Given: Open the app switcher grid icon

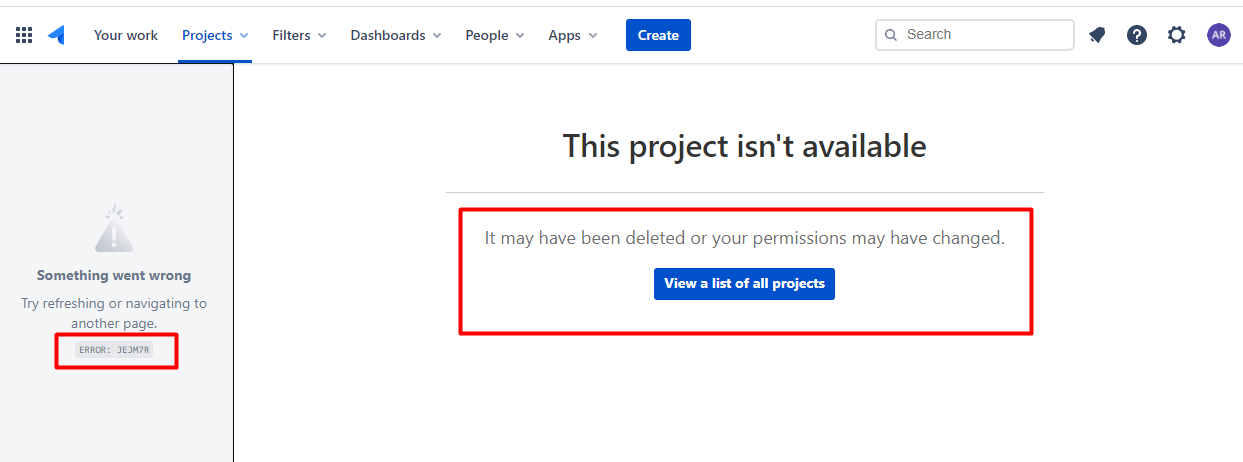Looking at the screenshot, I should pyautogui.click(x=24, y=35).
